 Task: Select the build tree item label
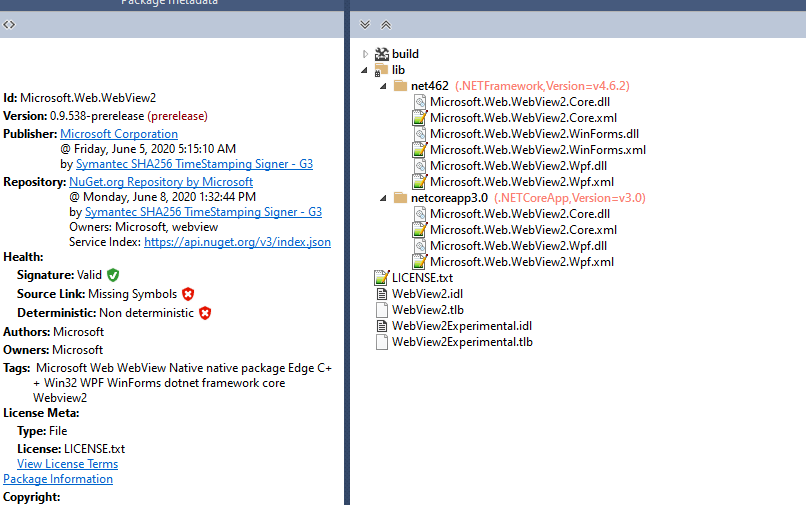pos(405,54)
